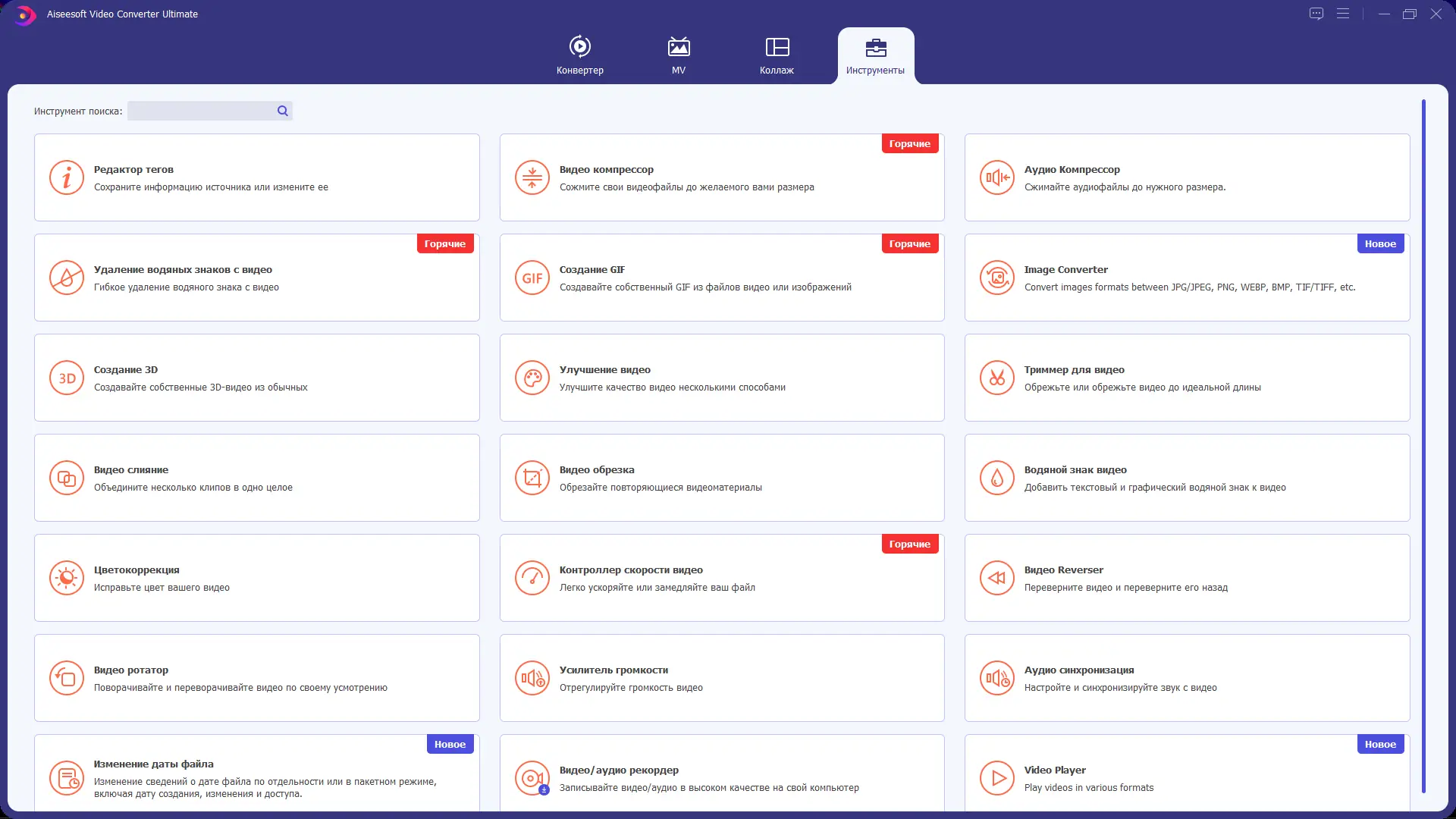Open the Улучшение видео tool title
This screenshot has width=1456, height=819.
click(604, 370)
